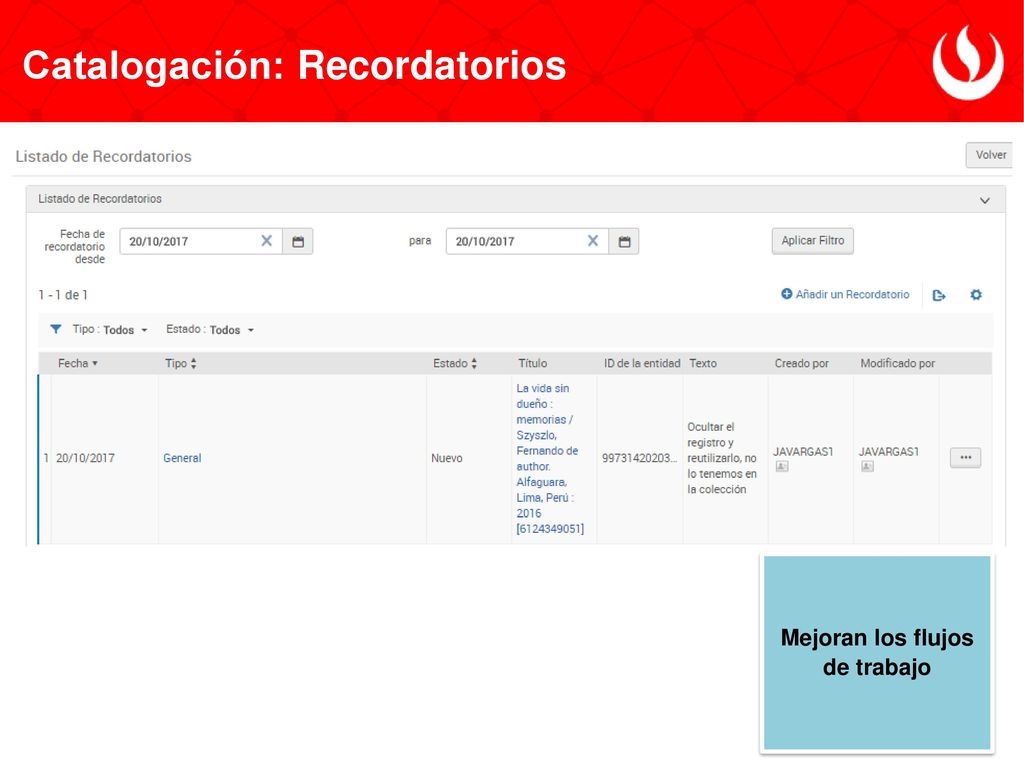The image size is (1024, 768).
Task: Open the Estado: Todos dropdown
Action: [210, 330]
